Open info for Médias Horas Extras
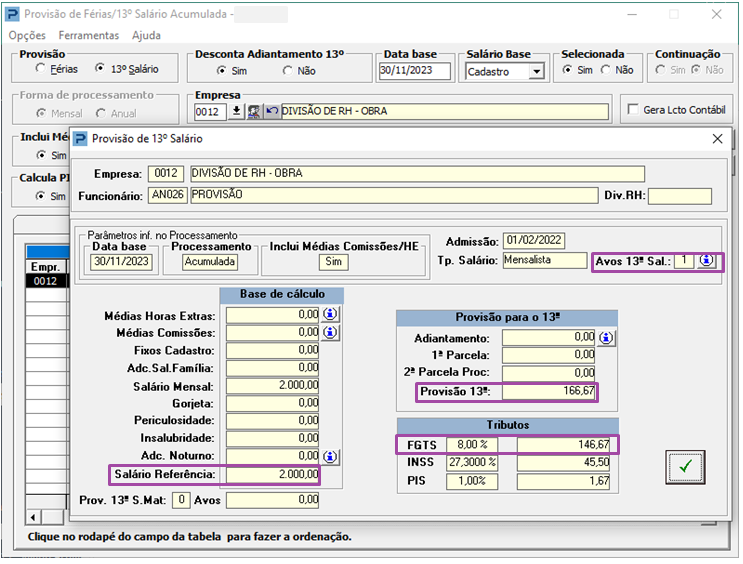 point(330,315)
